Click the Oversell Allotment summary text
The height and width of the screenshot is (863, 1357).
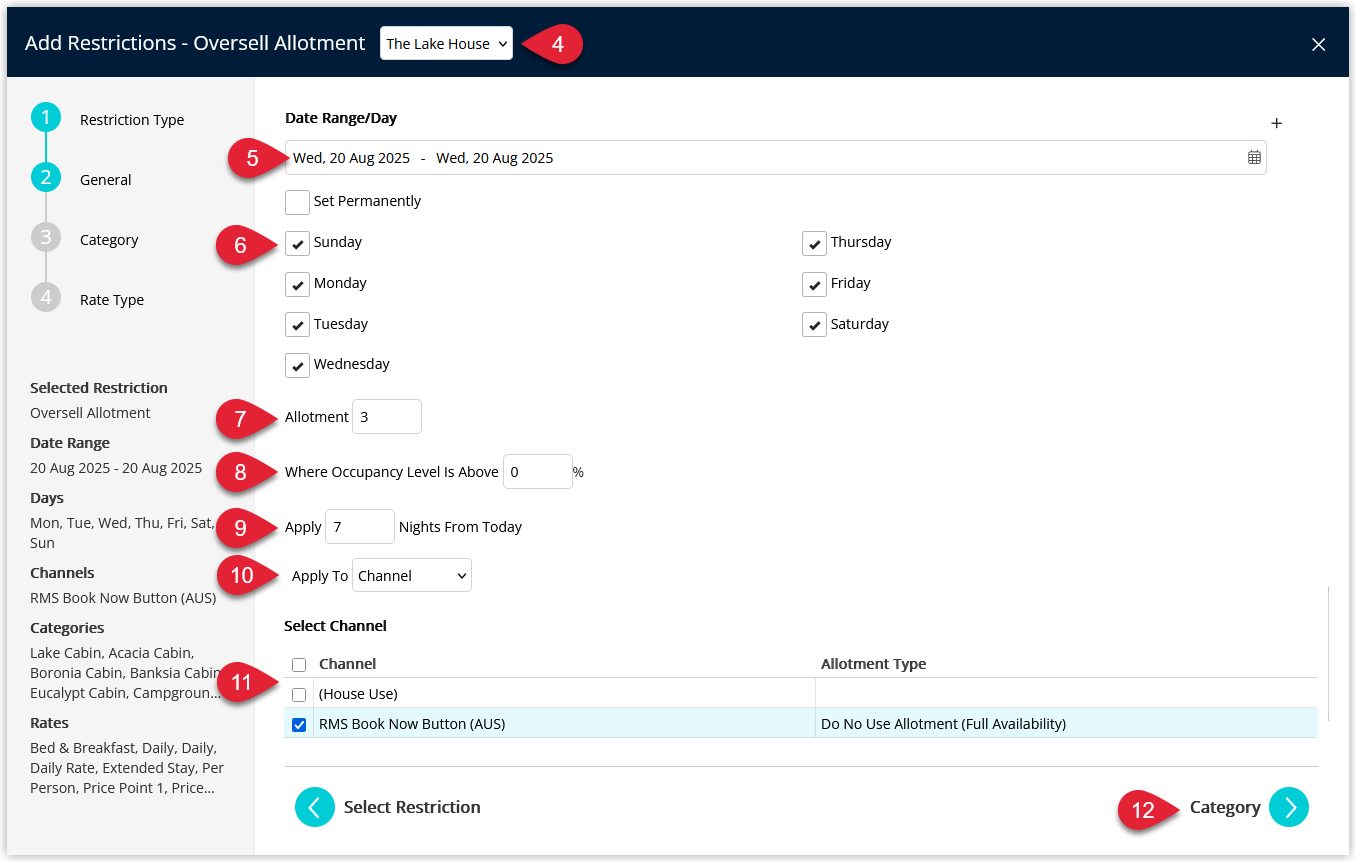[x=90, y=413]
